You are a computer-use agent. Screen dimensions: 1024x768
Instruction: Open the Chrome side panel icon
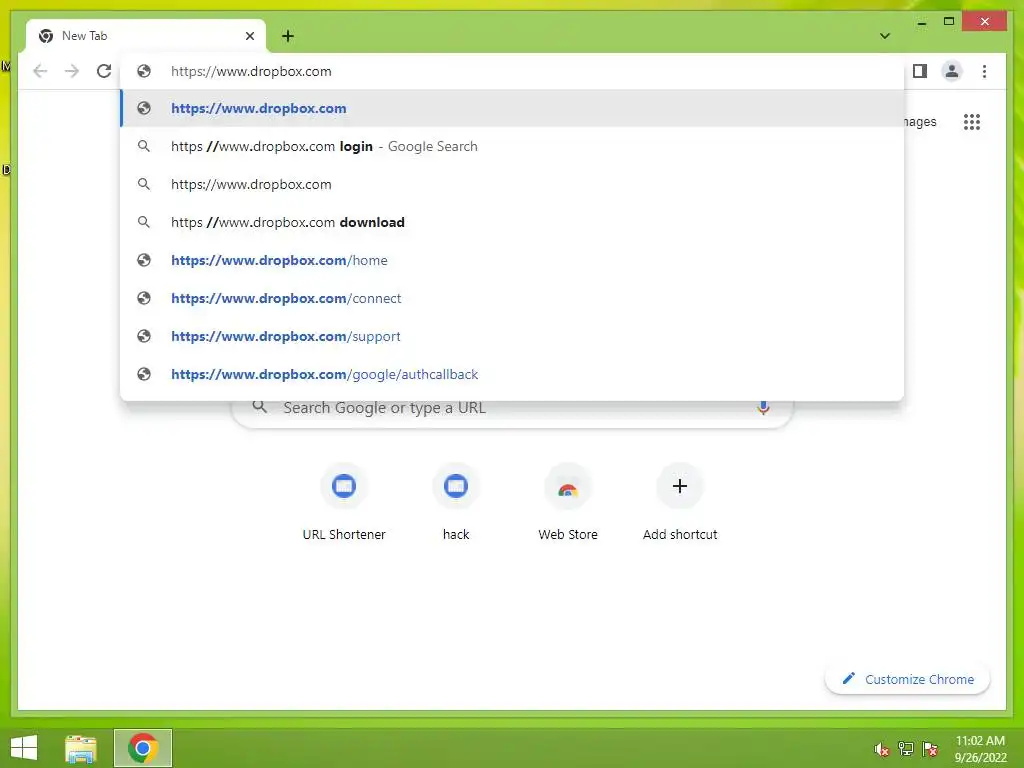[920, 71]
